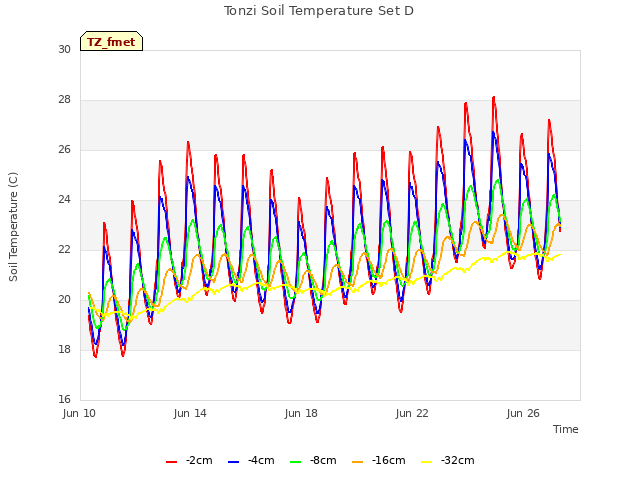Select the -16cm legend label

point(389,460)
